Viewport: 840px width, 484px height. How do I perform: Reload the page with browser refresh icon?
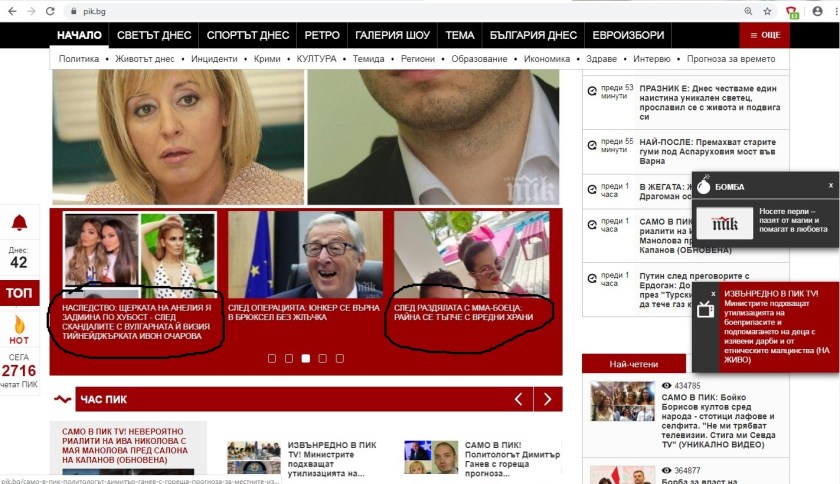tap(49, 11)
